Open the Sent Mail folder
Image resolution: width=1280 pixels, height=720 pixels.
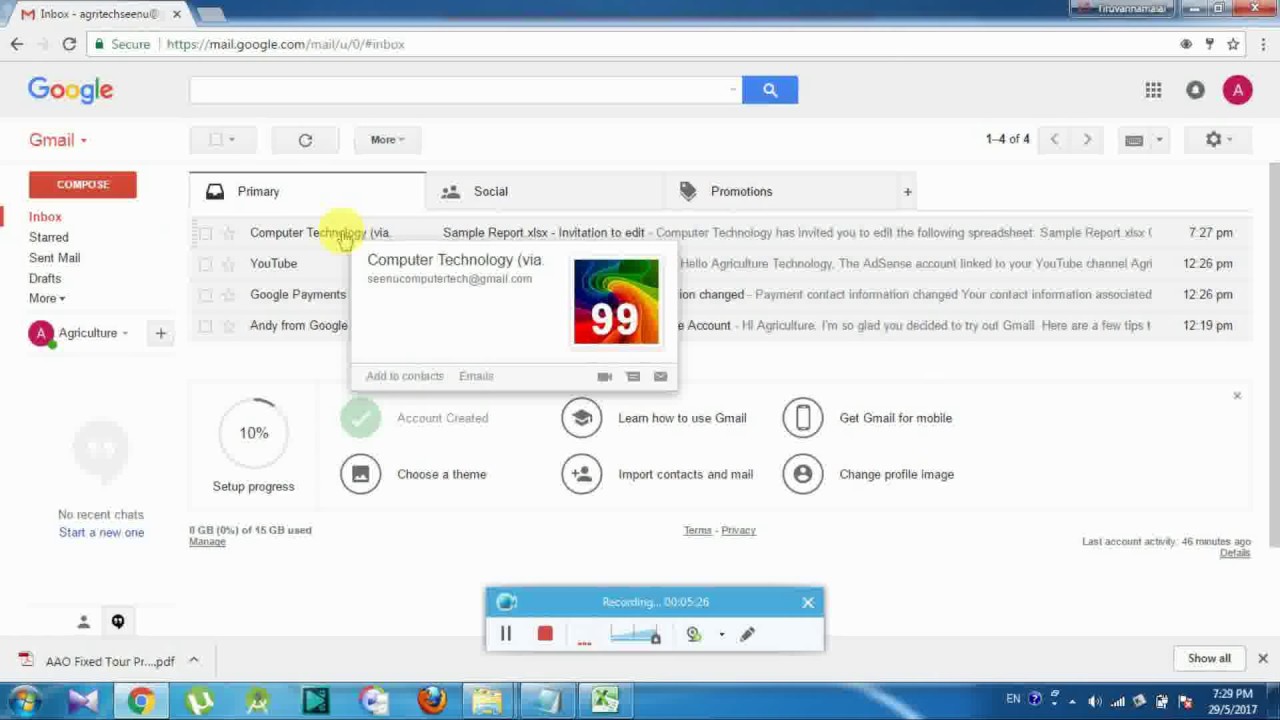(55, 258)
